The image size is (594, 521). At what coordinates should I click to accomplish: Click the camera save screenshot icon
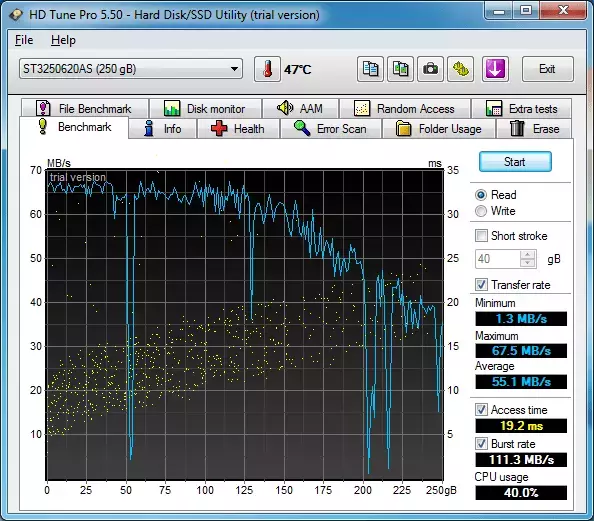[x=430, y=69]
